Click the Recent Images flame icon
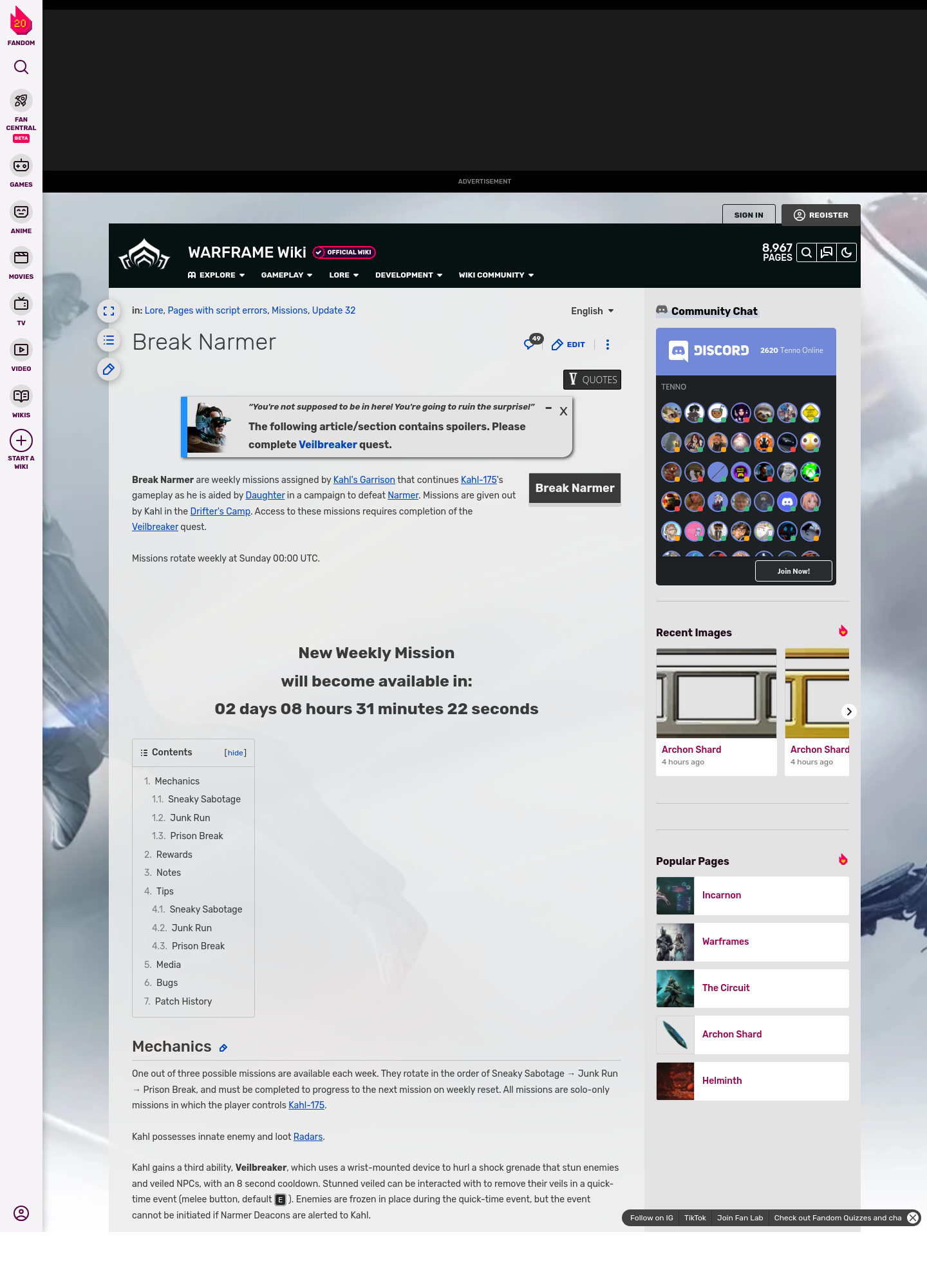 (x=843, y=631)
